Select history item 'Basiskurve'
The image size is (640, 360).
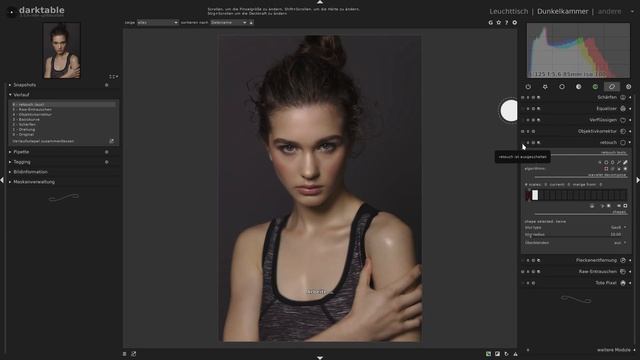pos(63,120)
